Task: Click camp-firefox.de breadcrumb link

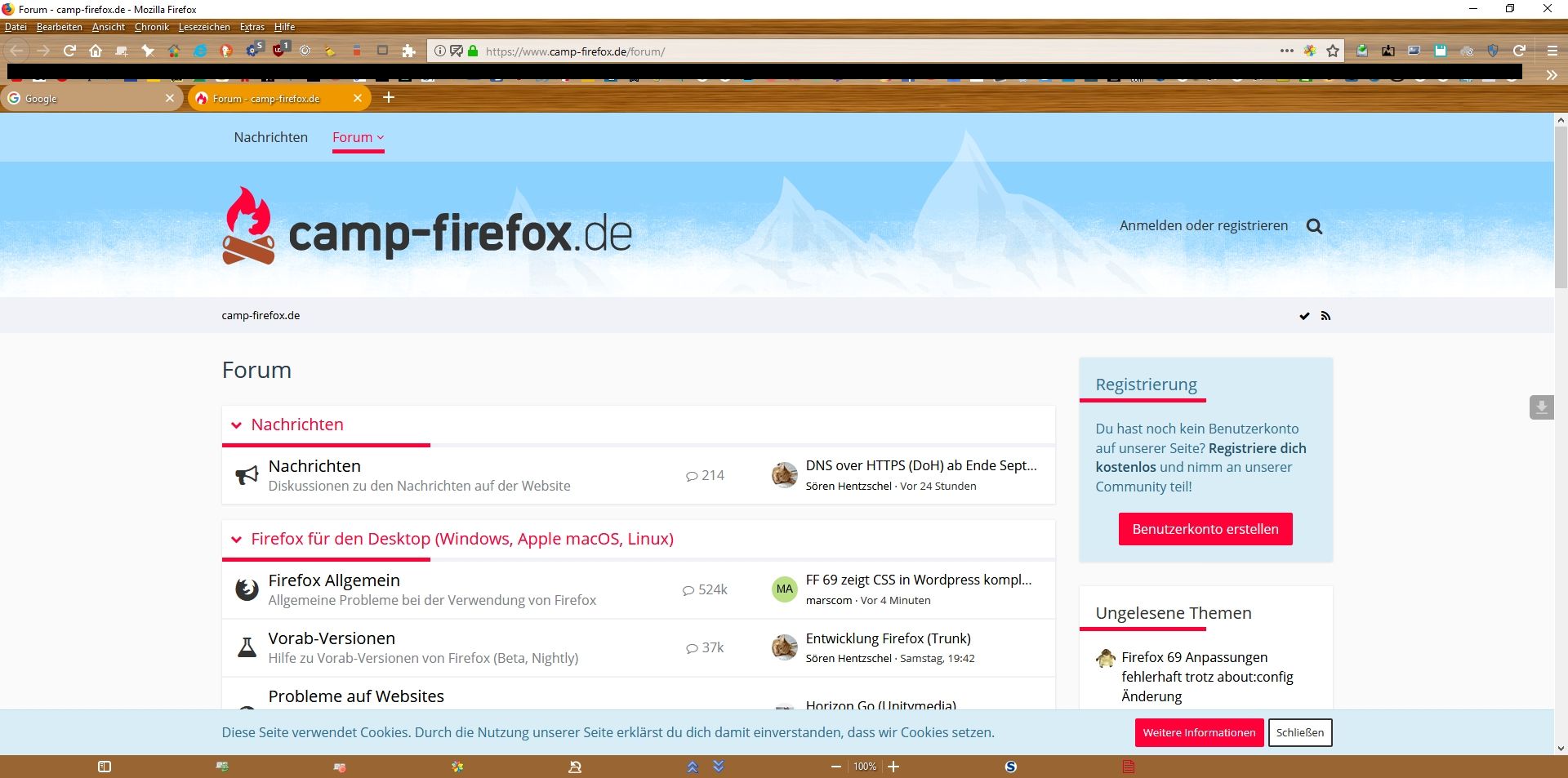Action: point(261,315)
